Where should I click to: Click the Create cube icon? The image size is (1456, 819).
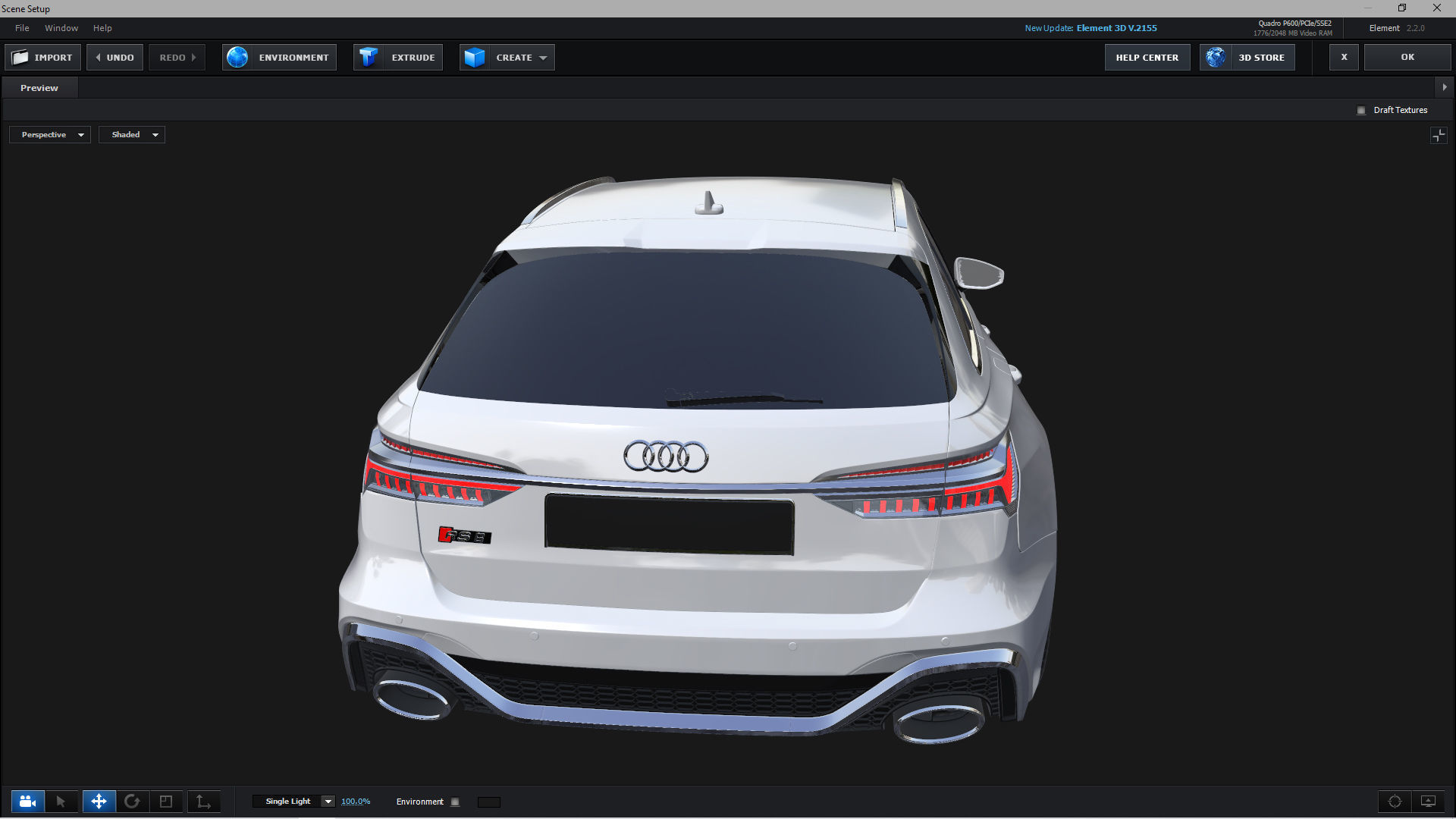click(475, 58)
